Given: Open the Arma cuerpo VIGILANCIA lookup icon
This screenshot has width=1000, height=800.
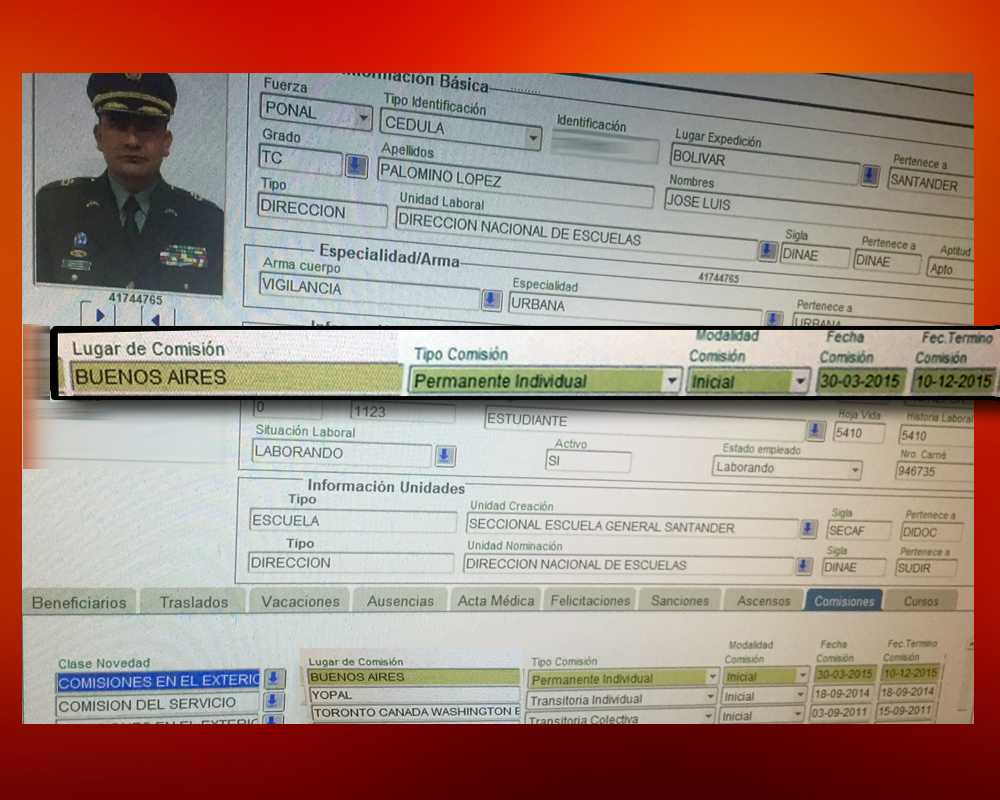Looking at the screenshot, I should [491, 299].
